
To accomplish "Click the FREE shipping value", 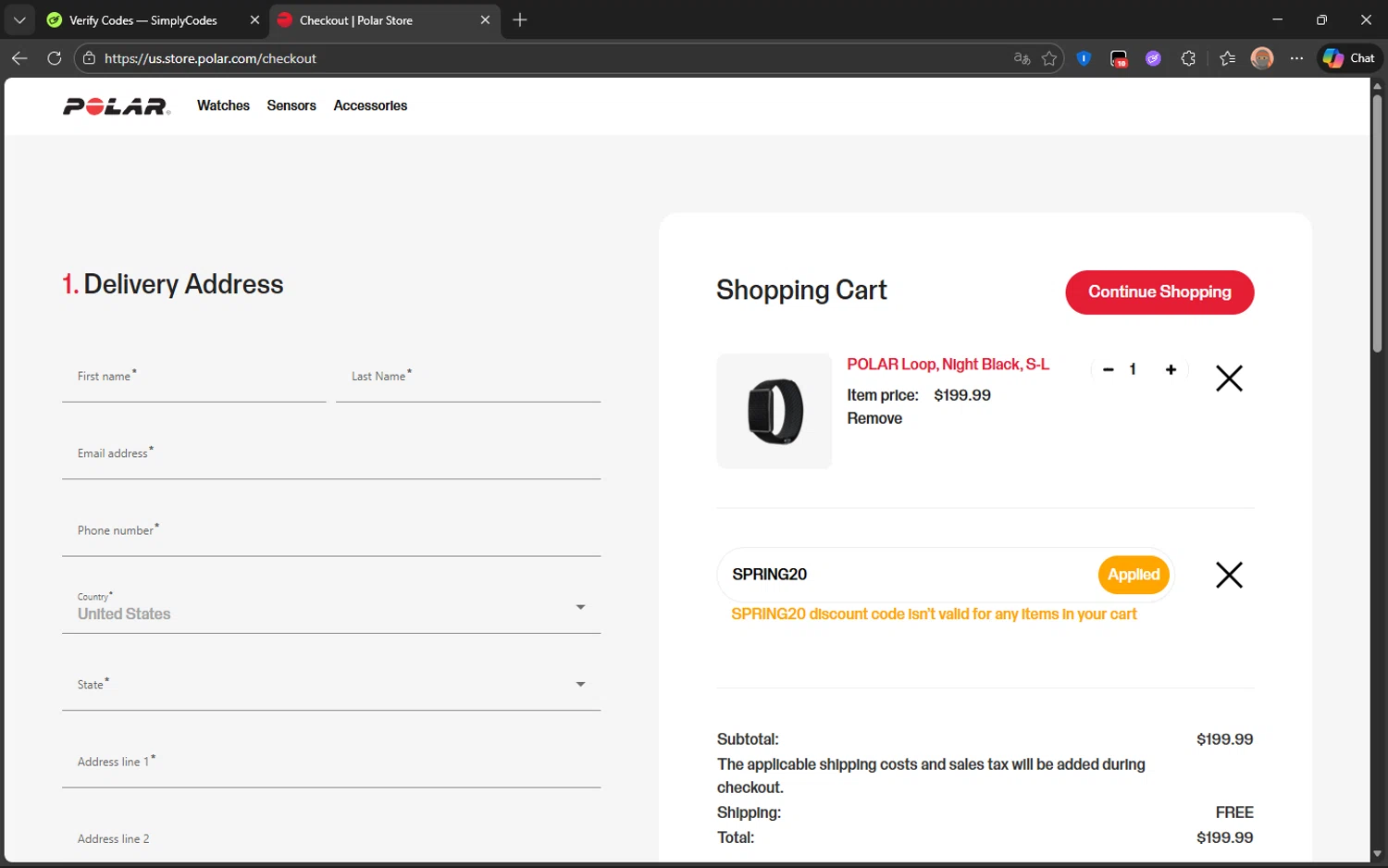I will (x=1234, y=812).
